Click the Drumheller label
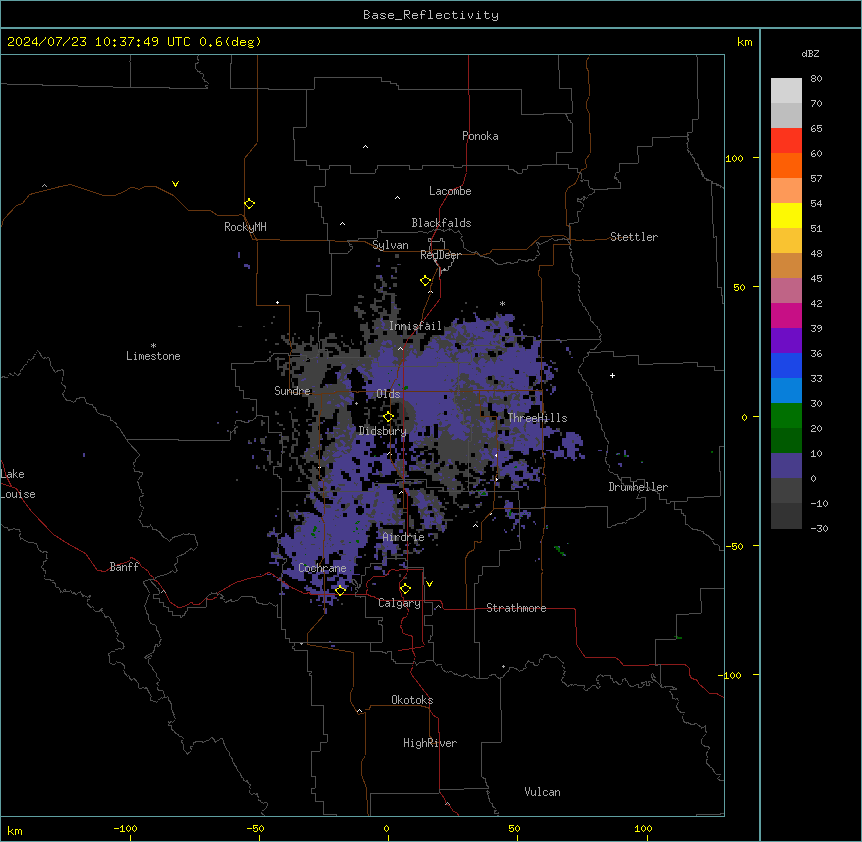Viewport: 862px width, 842px height. point(638,487)
